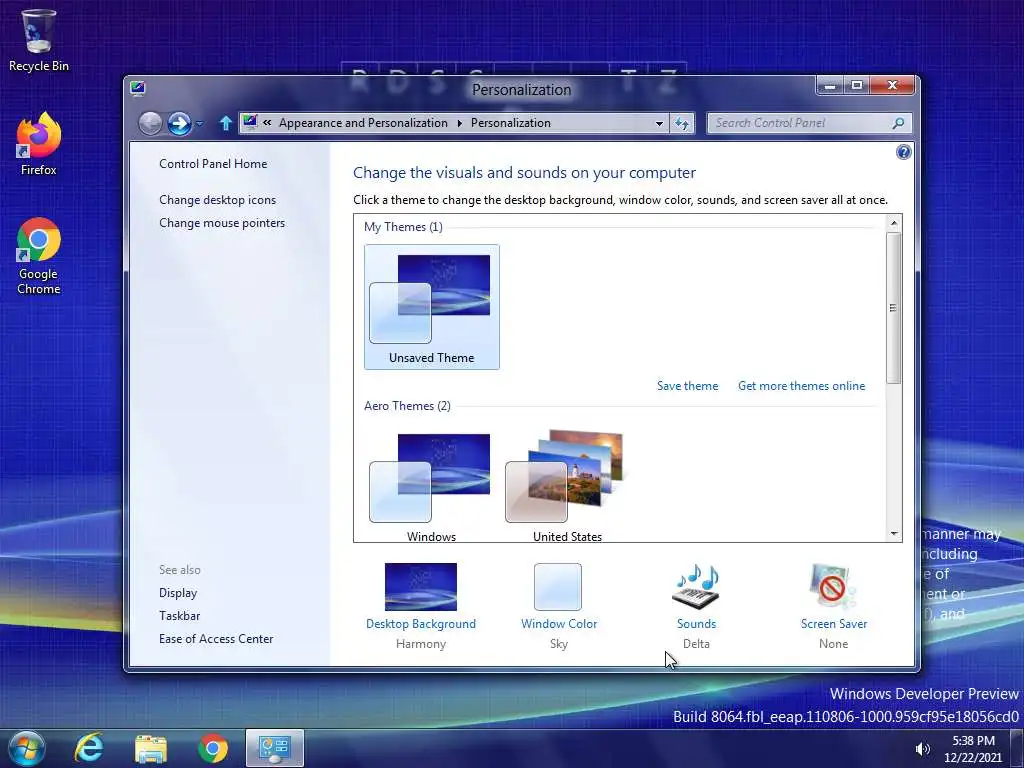Open the Recycle Bin desktop icon
Viewport: 1024px width, 768px height.
(x=38, y=40)
